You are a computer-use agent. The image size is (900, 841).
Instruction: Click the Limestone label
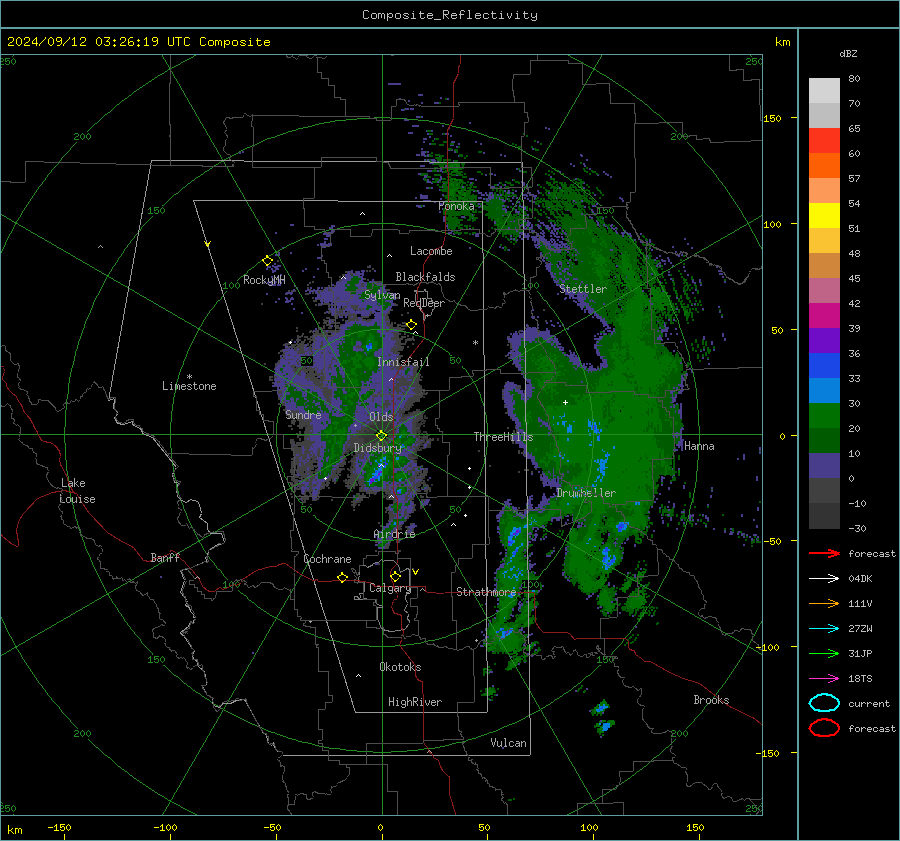point(189,386)
